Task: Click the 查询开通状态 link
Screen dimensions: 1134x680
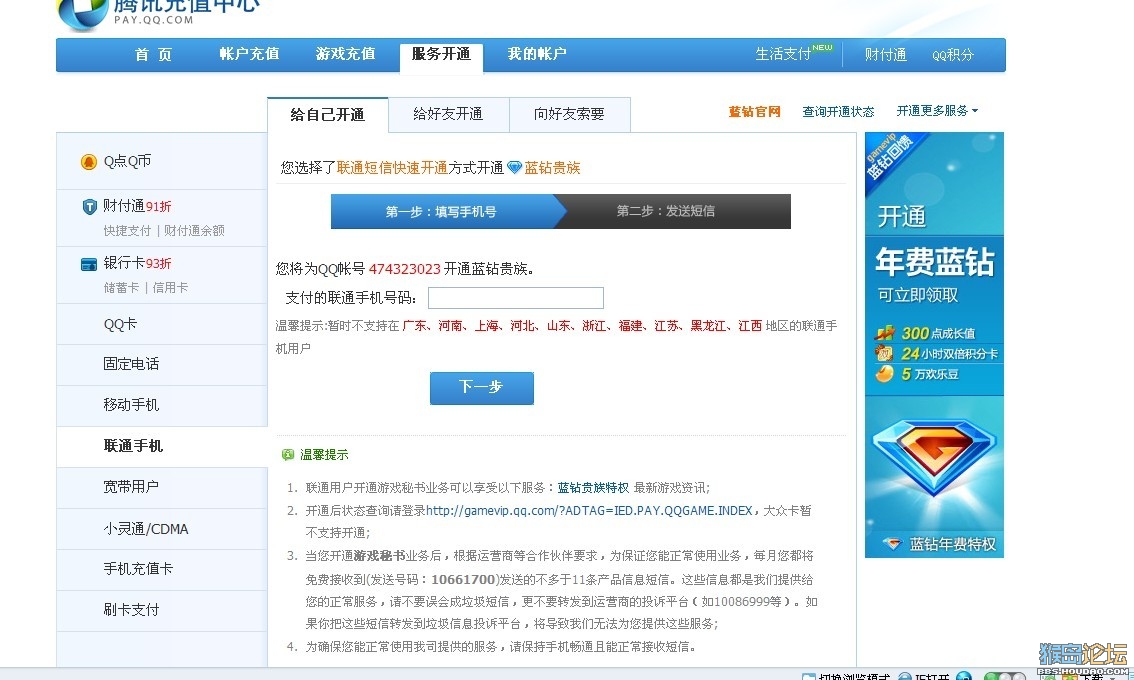Action: click(838, 111)
